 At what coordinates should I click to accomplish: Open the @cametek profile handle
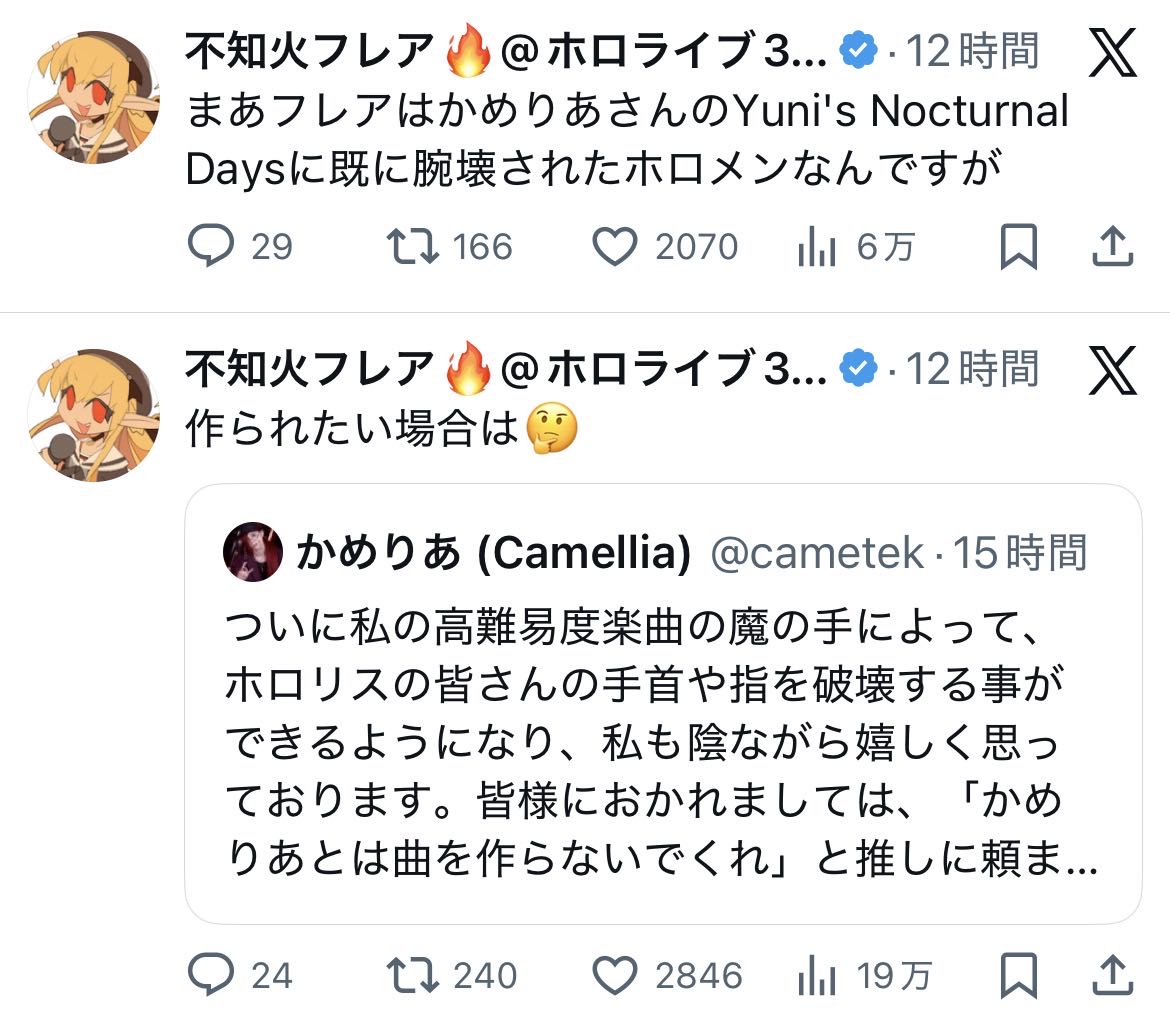tap(816, 552)
